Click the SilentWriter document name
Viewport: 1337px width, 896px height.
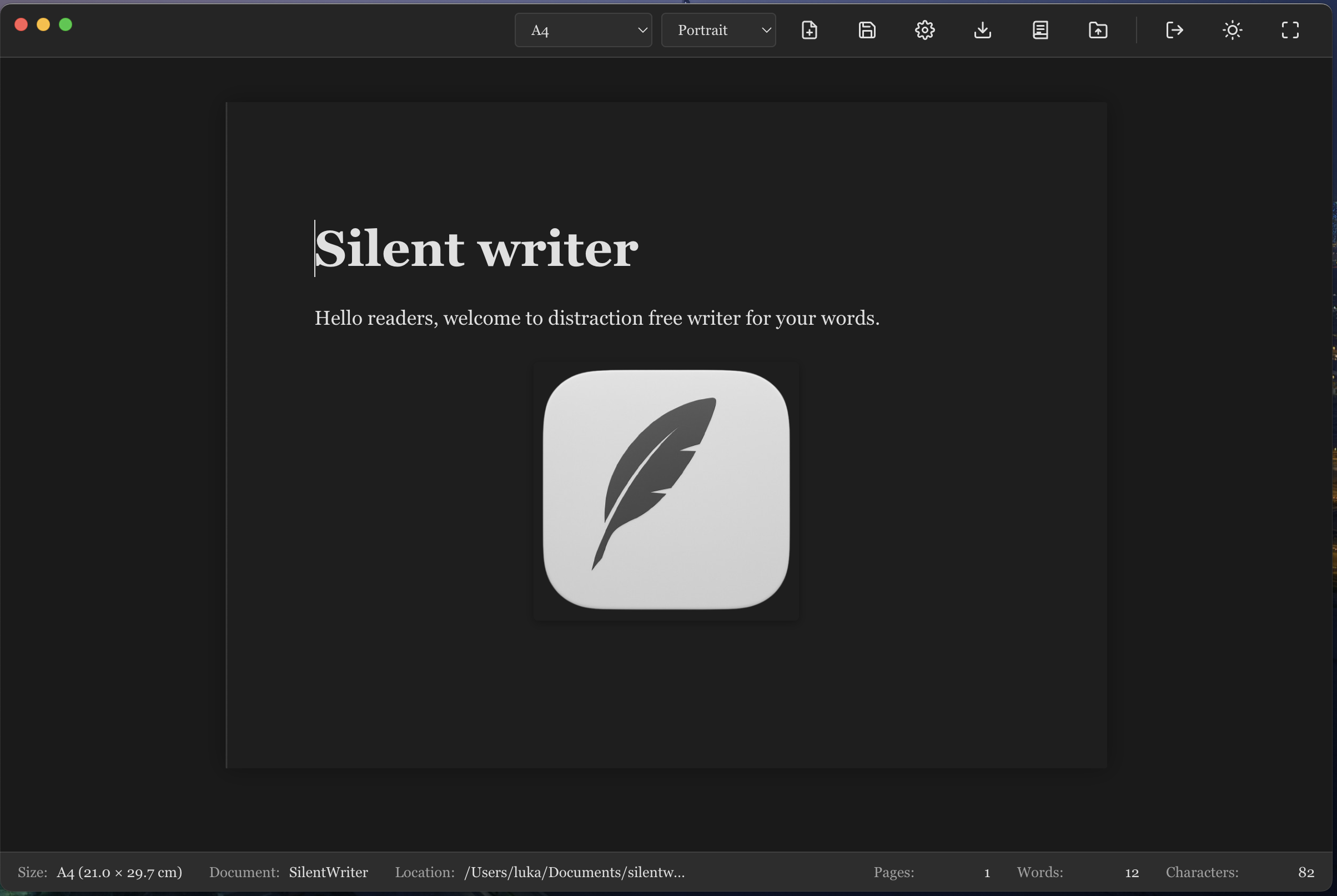click(329, 872)
